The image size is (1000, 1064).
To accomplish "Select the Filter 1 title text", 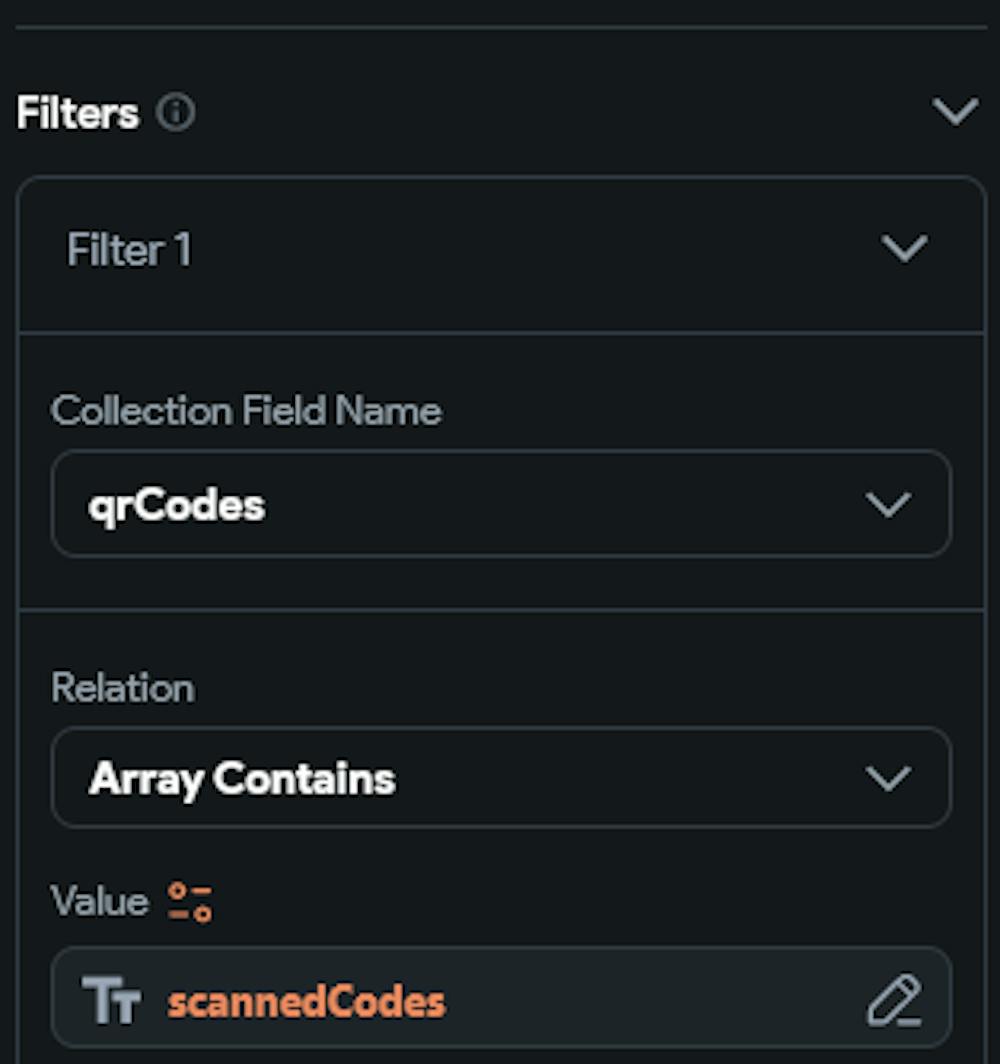I will (x=129, y=249).
